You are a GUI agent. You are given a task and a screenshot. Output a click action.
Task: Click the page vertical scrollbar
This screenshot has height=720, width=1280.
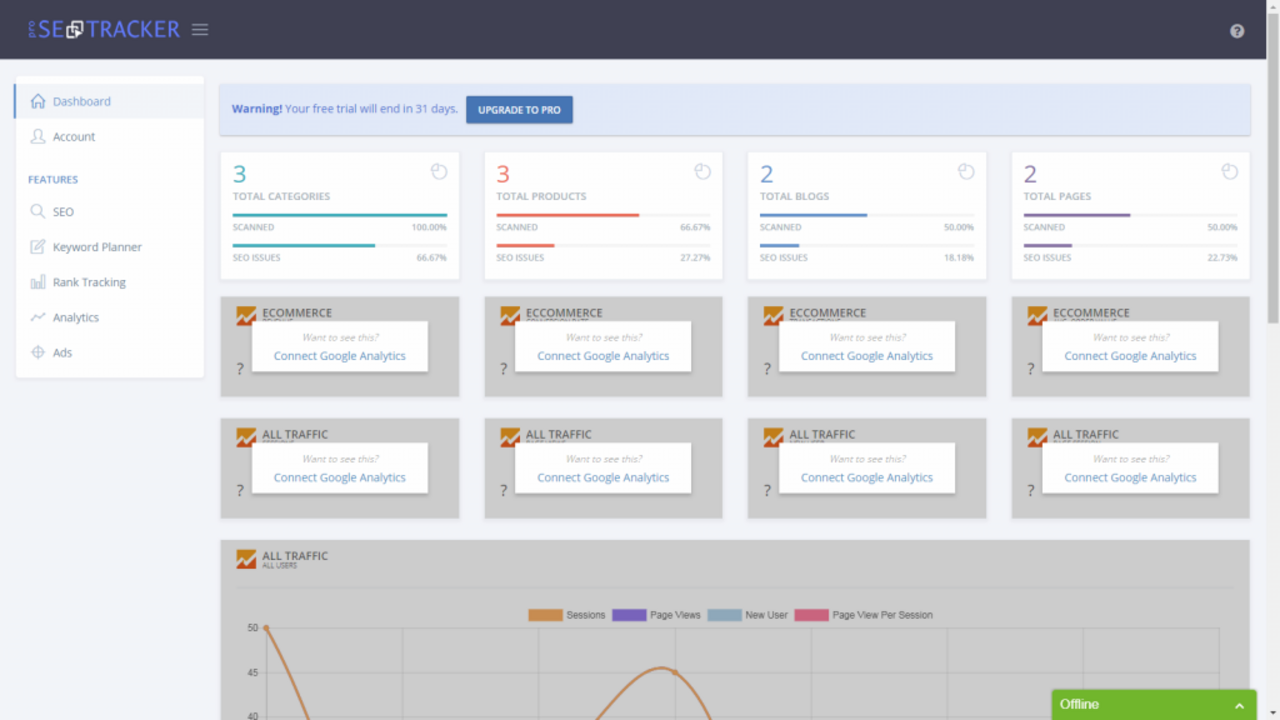1272,200
